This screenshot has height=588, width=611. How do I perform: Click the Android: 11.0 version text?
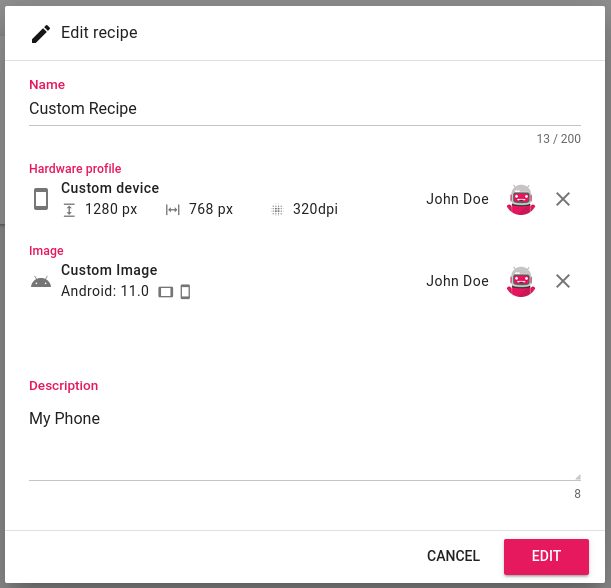[x=105, y=291]
